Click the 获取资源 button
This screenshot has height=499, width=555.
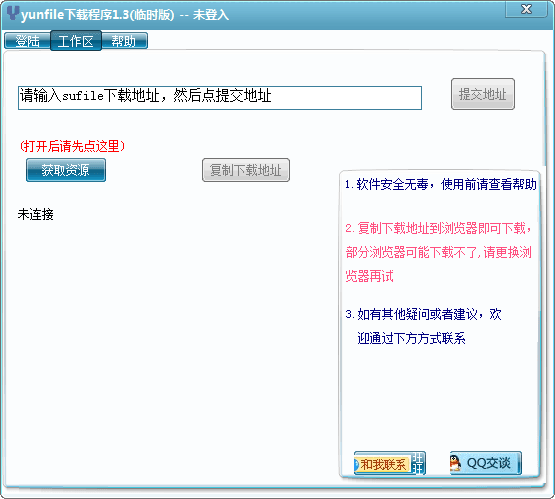[x=66, y=170]
